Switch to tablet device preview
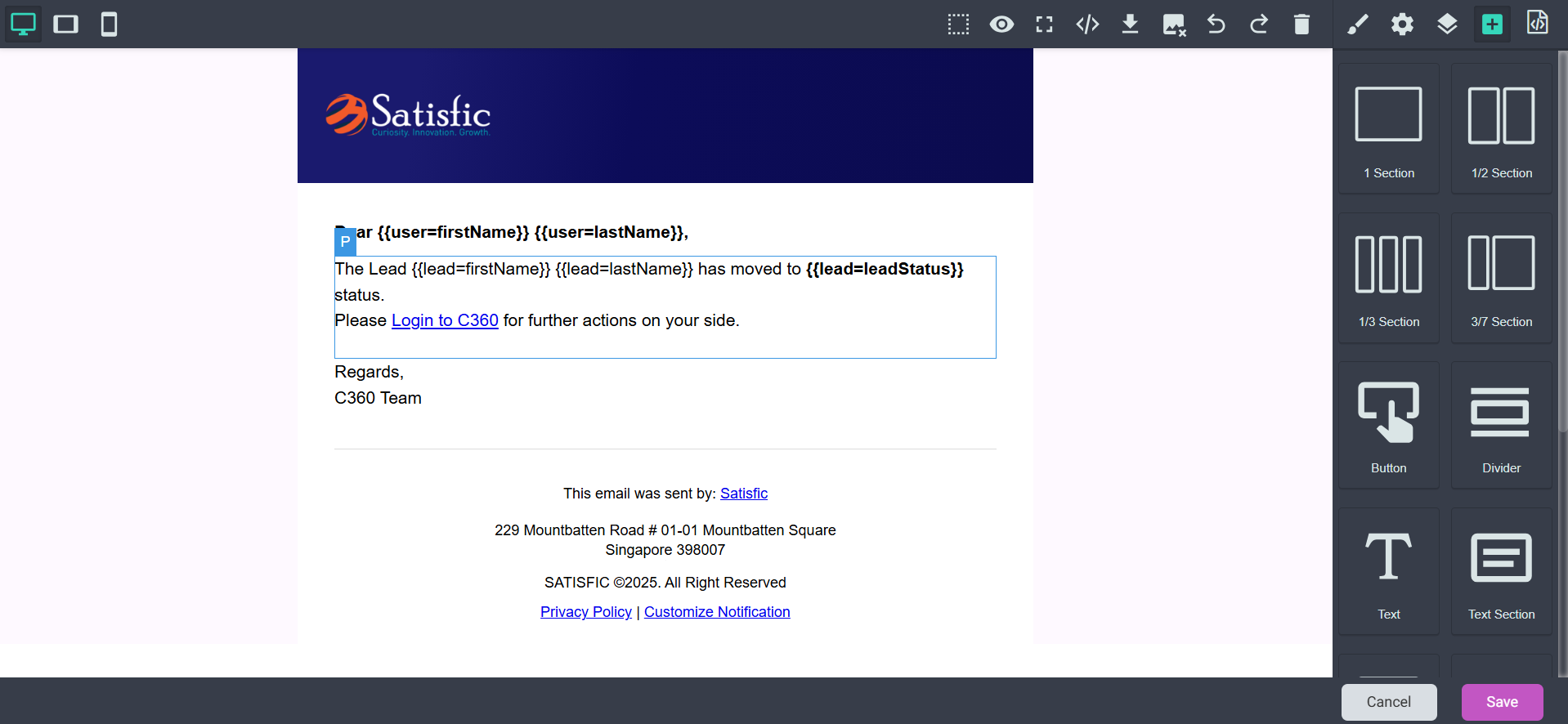Screen dimensions: 1568x724 (66, 25)
